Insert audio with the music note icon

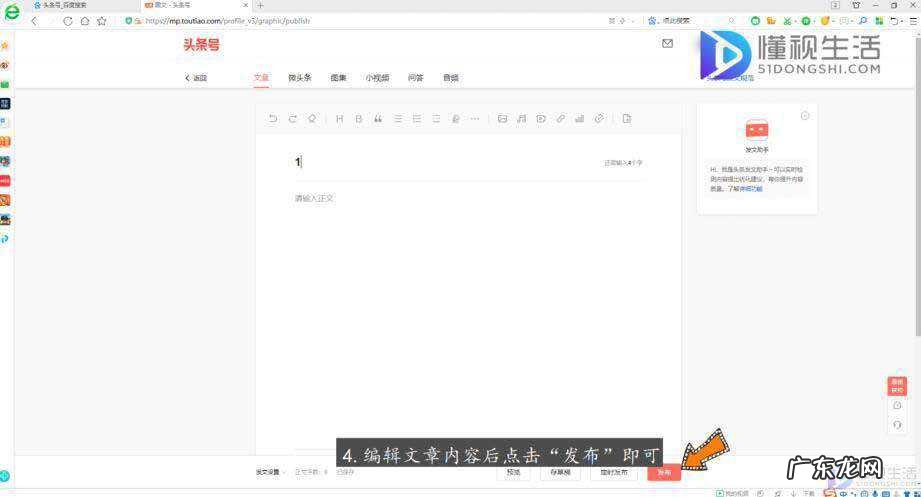click(x=522, y=119)
